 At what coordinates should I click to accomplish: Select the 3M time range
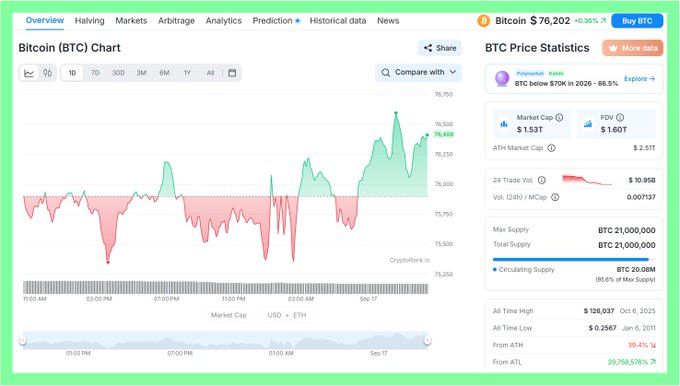tap(141, 73)
